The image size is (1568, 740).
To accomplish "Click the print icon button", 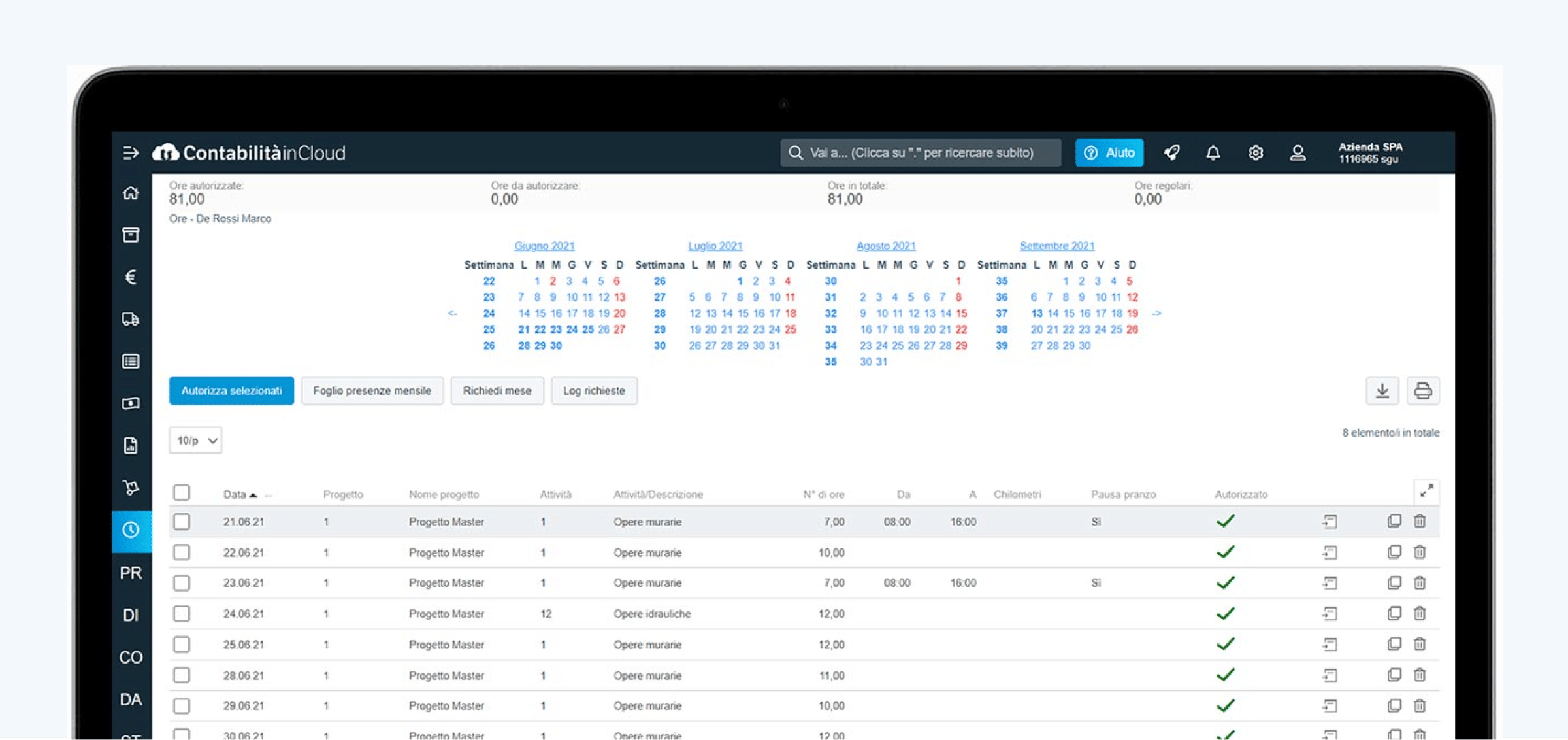I will 1423,391.
